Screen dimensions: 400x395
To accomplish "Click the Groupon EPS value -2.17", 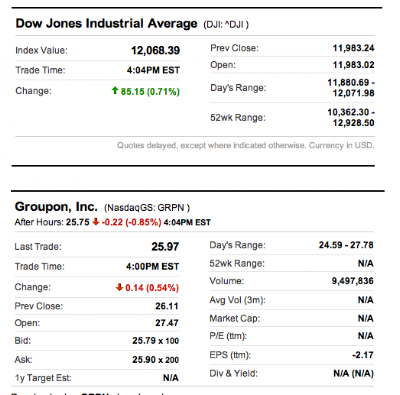I will pyautogui.click(x=363, y=355).
